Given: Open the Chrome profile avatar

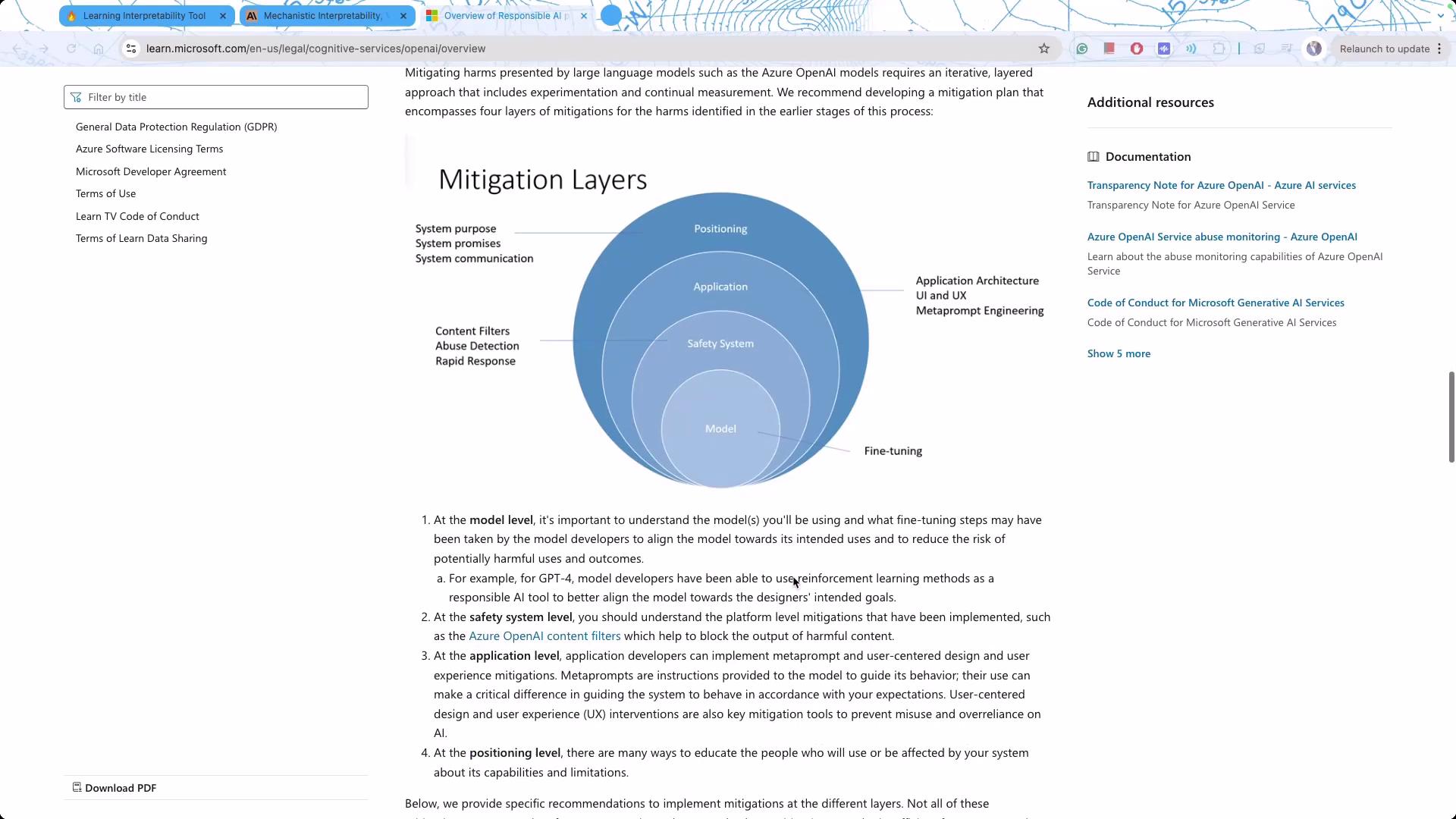Looking at the screenshot, I should (1314, 49).
